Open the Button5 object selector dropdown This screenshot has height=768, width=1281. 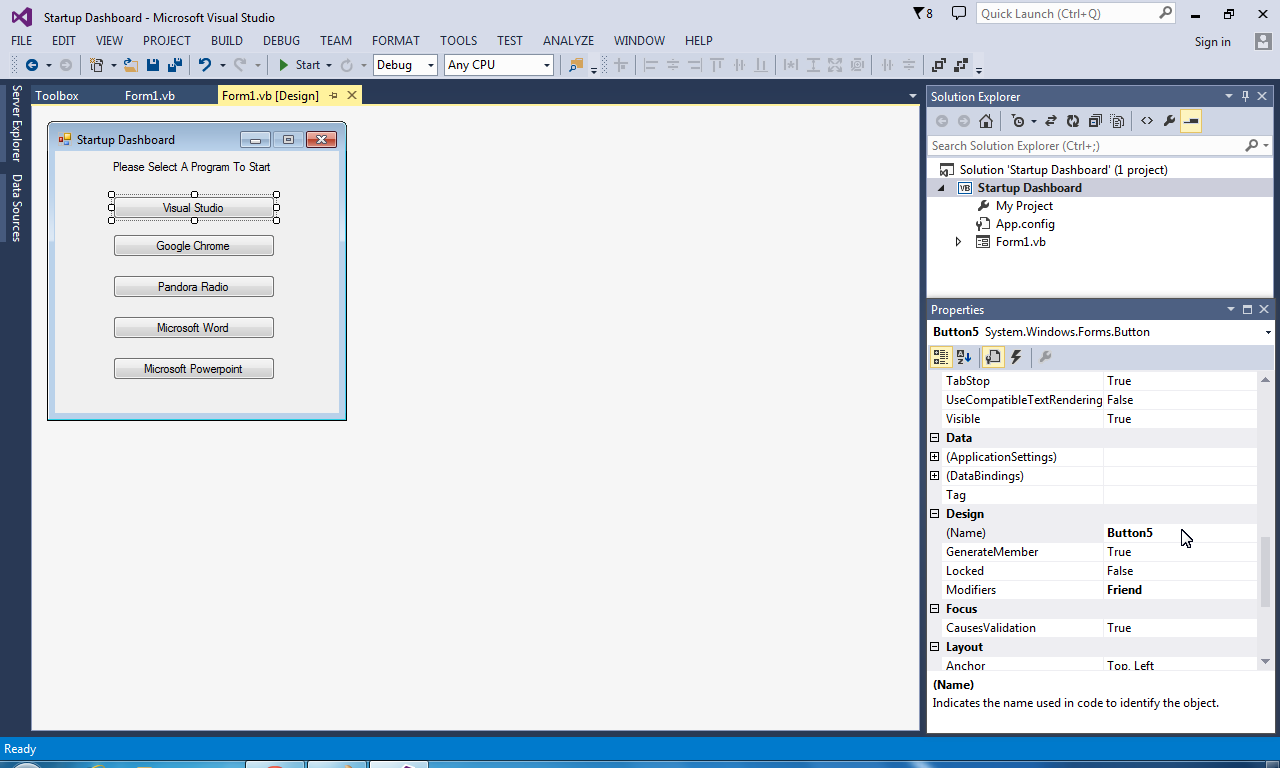1268,332
